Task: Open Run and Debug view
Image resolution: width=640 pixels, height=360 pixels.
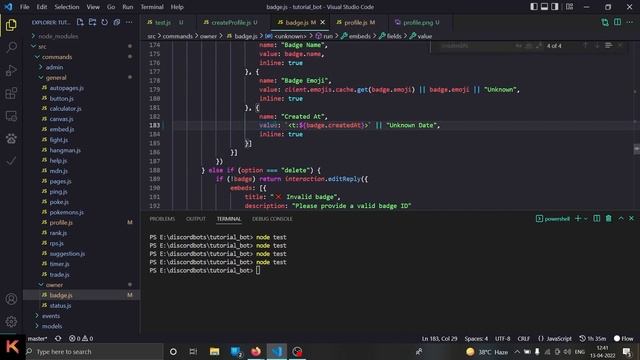Action: [x=11, y=70]
